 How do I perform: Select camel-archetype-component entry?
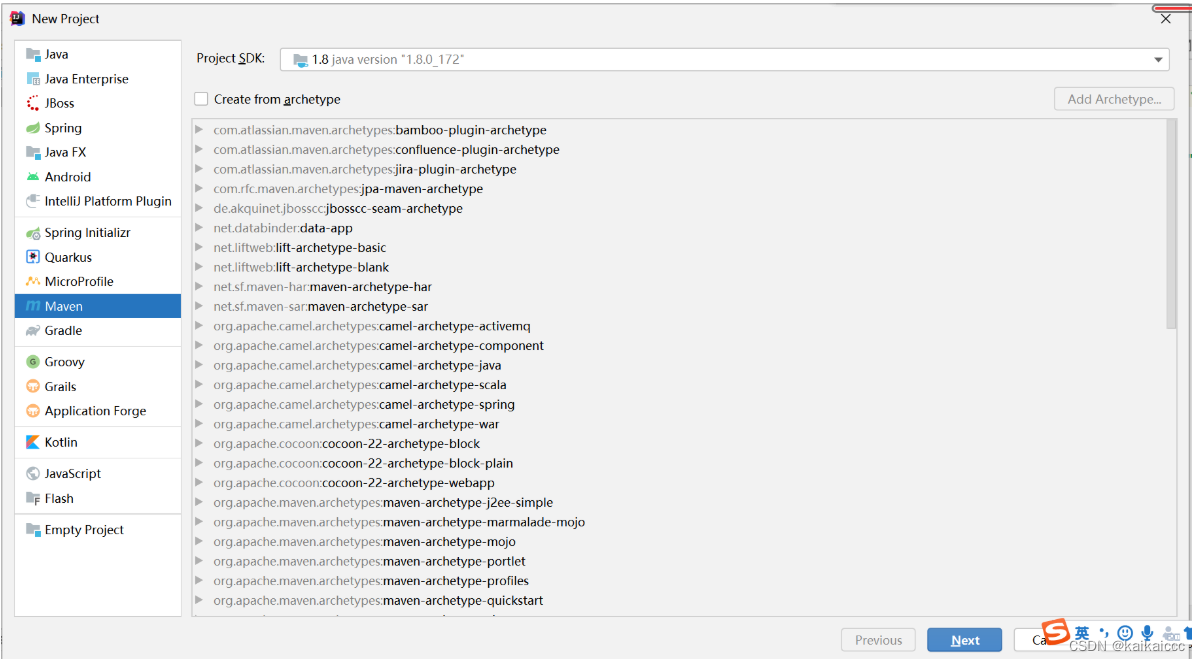378,346
